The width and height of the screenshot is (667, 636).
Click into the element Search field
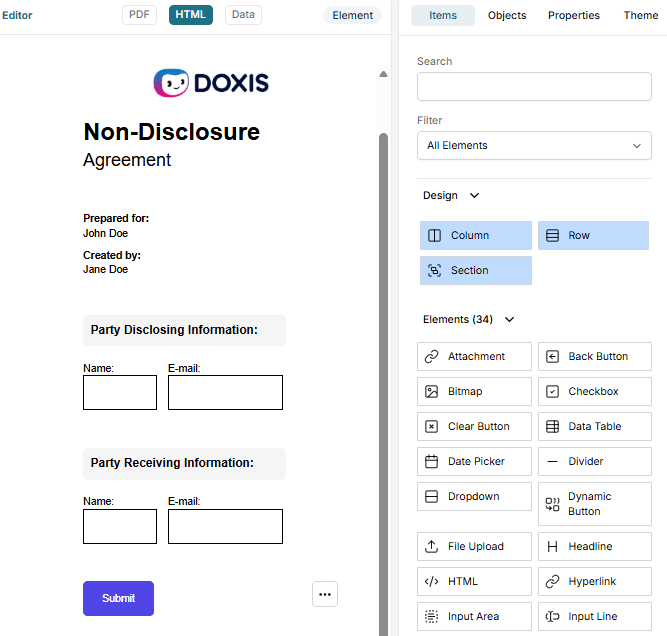(534, 86)
